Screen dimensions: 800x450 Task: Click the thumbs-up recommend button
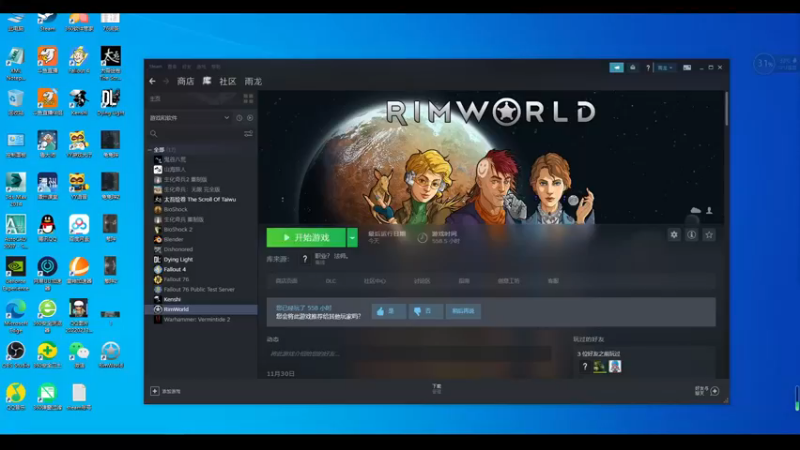(389, 311)
